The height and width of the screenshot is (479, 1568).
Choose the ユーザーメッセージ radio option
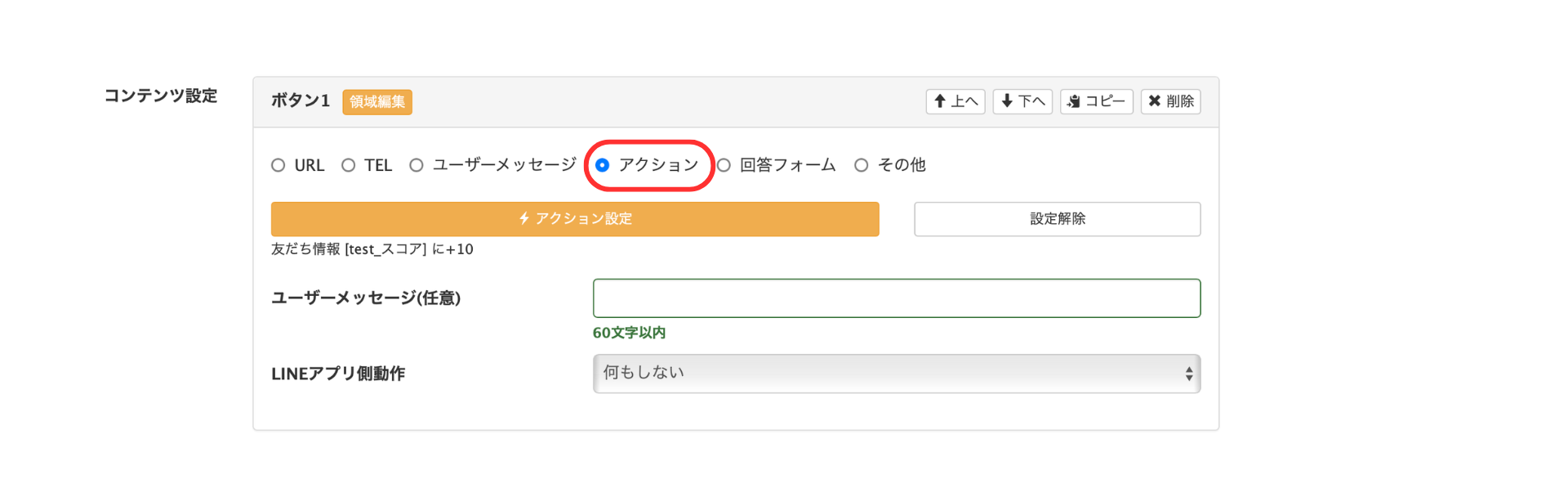click(416, 165)
